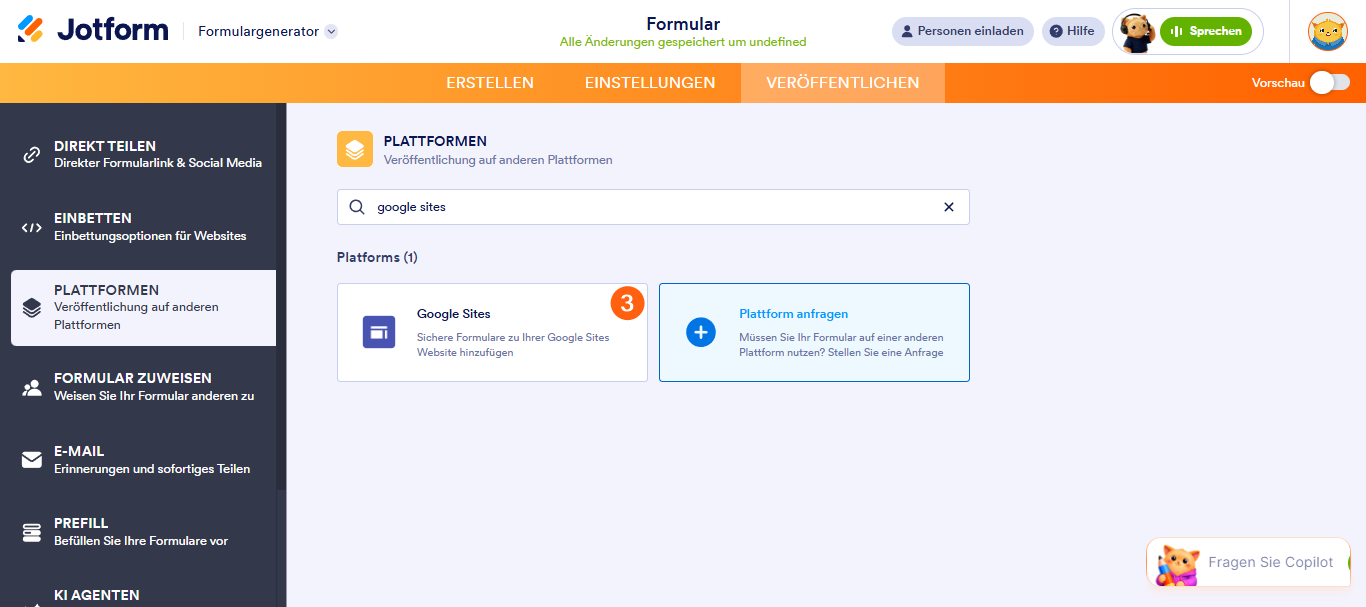This screenshot has width=1366, height=607.
Task: Open the Google Sites platform card
Action: 492,332
